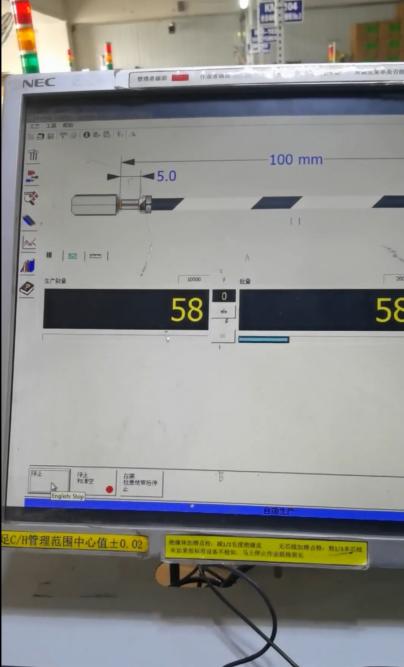Click the small button under the 0 counter
This screenshot has width=404, height=667.
[x=224, y=311]
